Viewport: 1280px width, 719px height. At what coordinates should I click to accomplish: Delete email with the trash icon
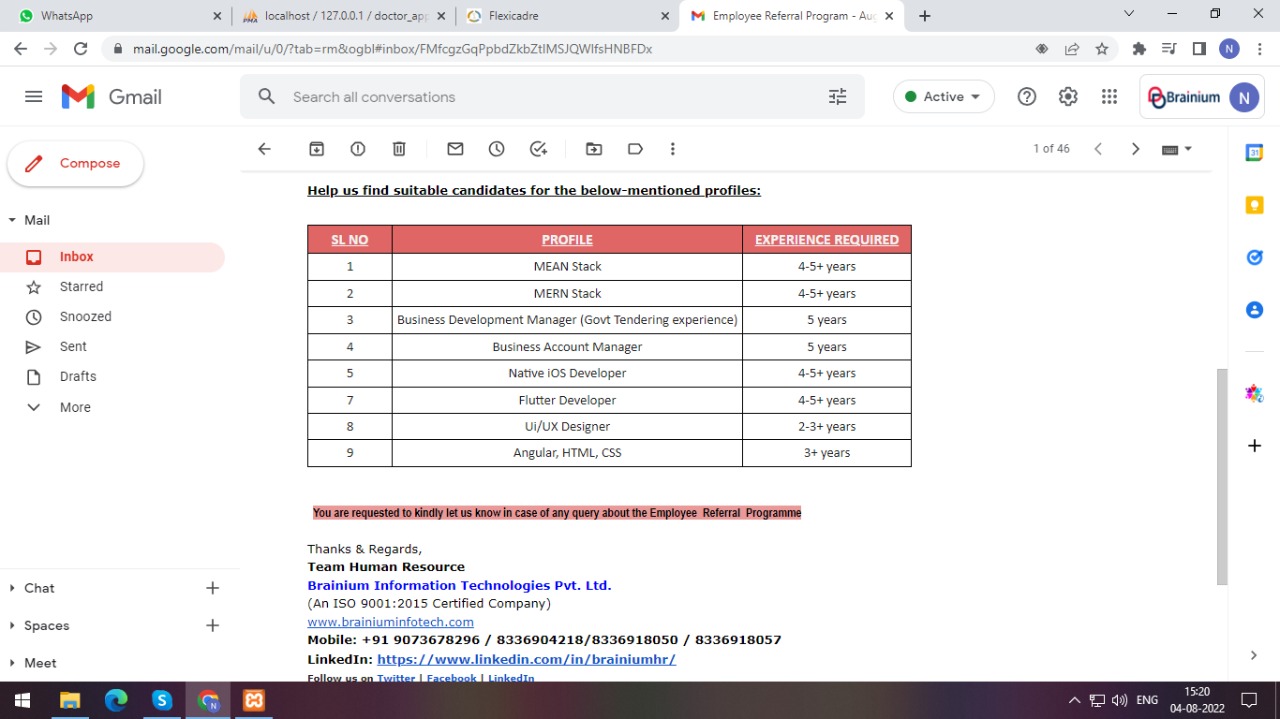(x=399, y=149)
